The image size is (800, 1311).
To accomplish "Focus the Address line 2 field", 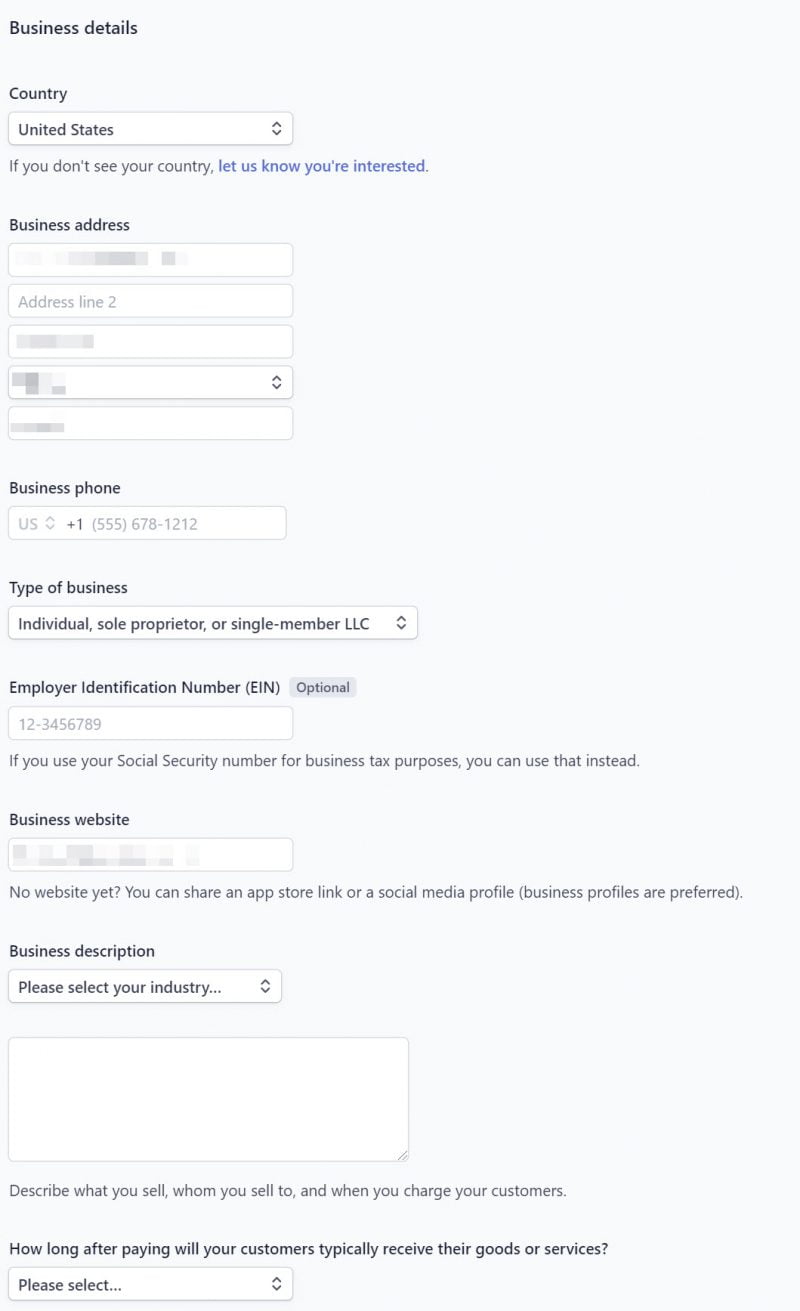I will point(150,301).
